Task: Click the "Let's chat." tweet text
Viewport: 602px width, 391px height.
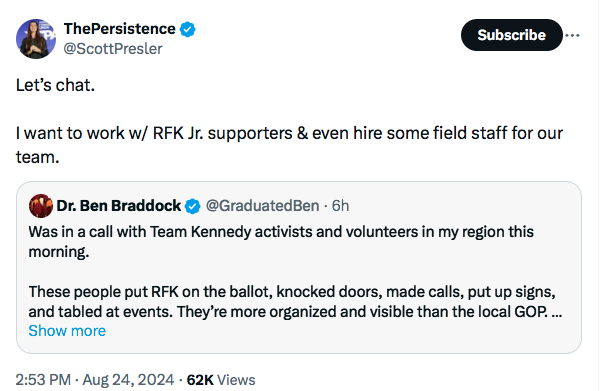Action: point(55,85)
